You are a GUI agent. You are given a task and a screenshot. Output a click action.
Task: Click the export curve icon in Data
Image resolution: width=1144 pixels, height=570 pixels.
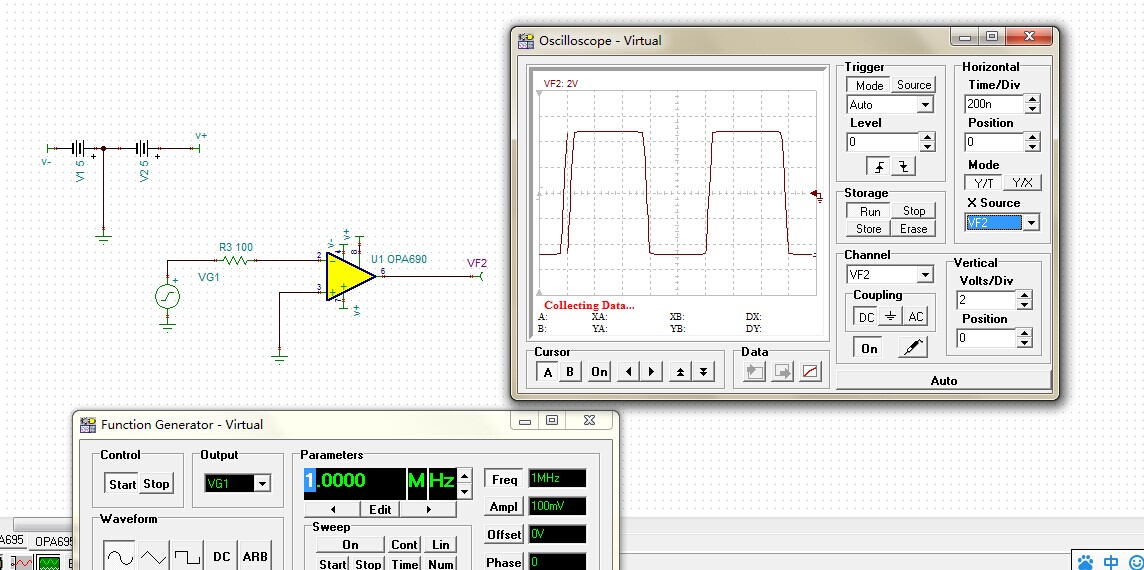pyautogui.click(x=811, y=372)
